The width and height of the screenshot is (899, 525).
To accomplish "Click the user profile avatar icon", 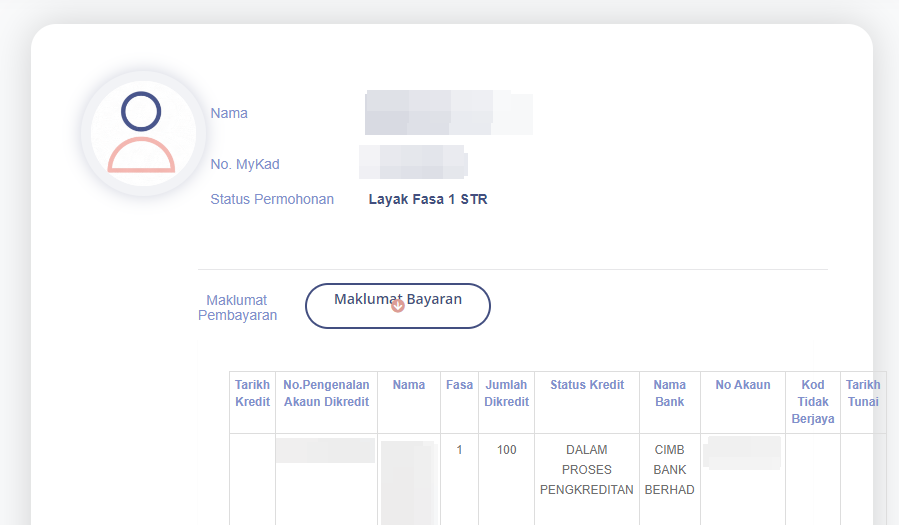I will coord(141,133).
